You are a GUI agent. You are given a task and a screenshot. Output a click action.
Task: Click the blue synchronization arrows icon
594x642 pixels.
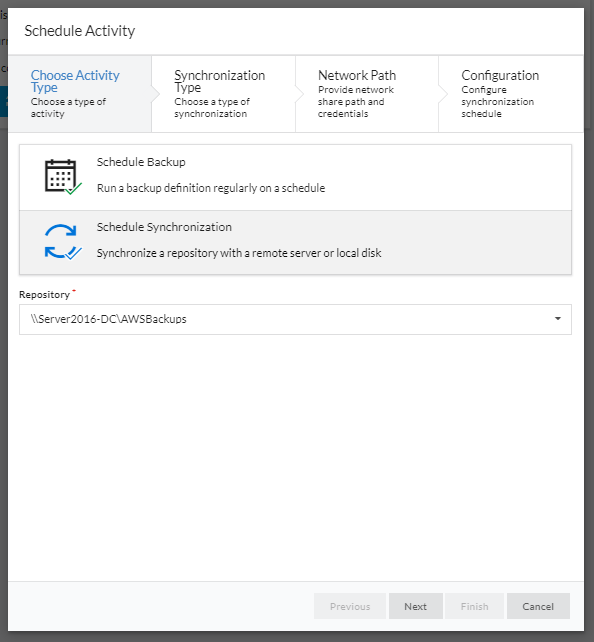pyautogui.click(x=63, y=242)
